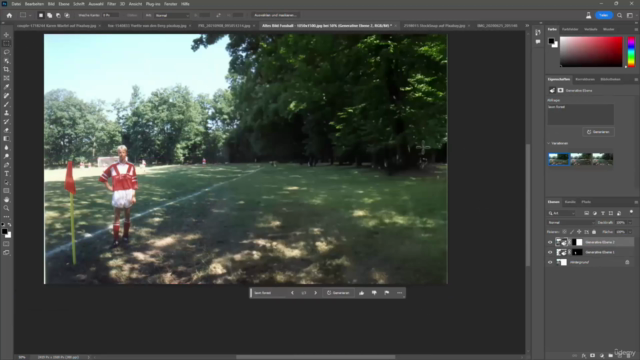The width and height of the screenshot is (640, 360).
Task: Create a new group folder icon
Action: 611,356
